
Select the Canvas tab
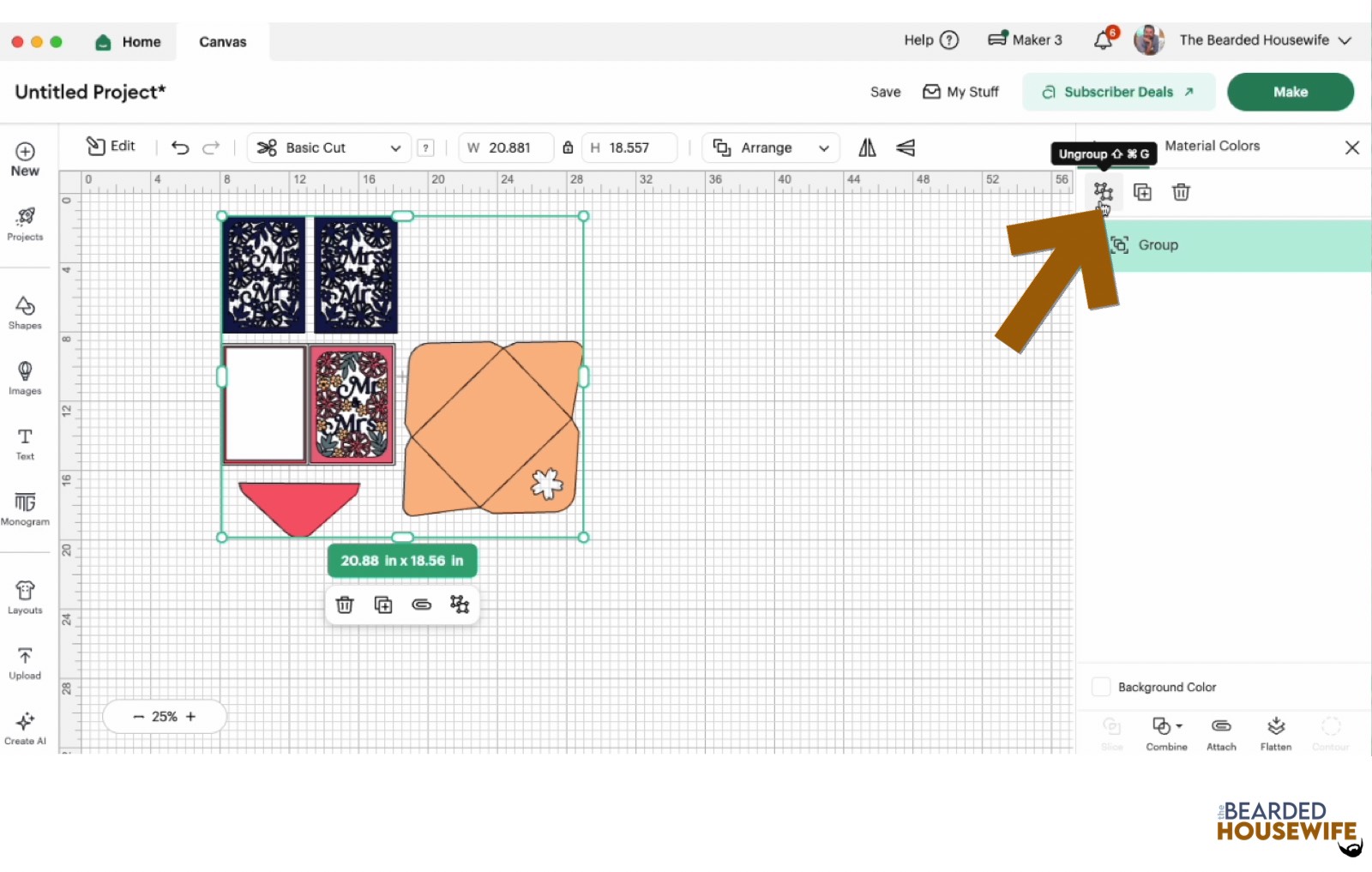222,41
